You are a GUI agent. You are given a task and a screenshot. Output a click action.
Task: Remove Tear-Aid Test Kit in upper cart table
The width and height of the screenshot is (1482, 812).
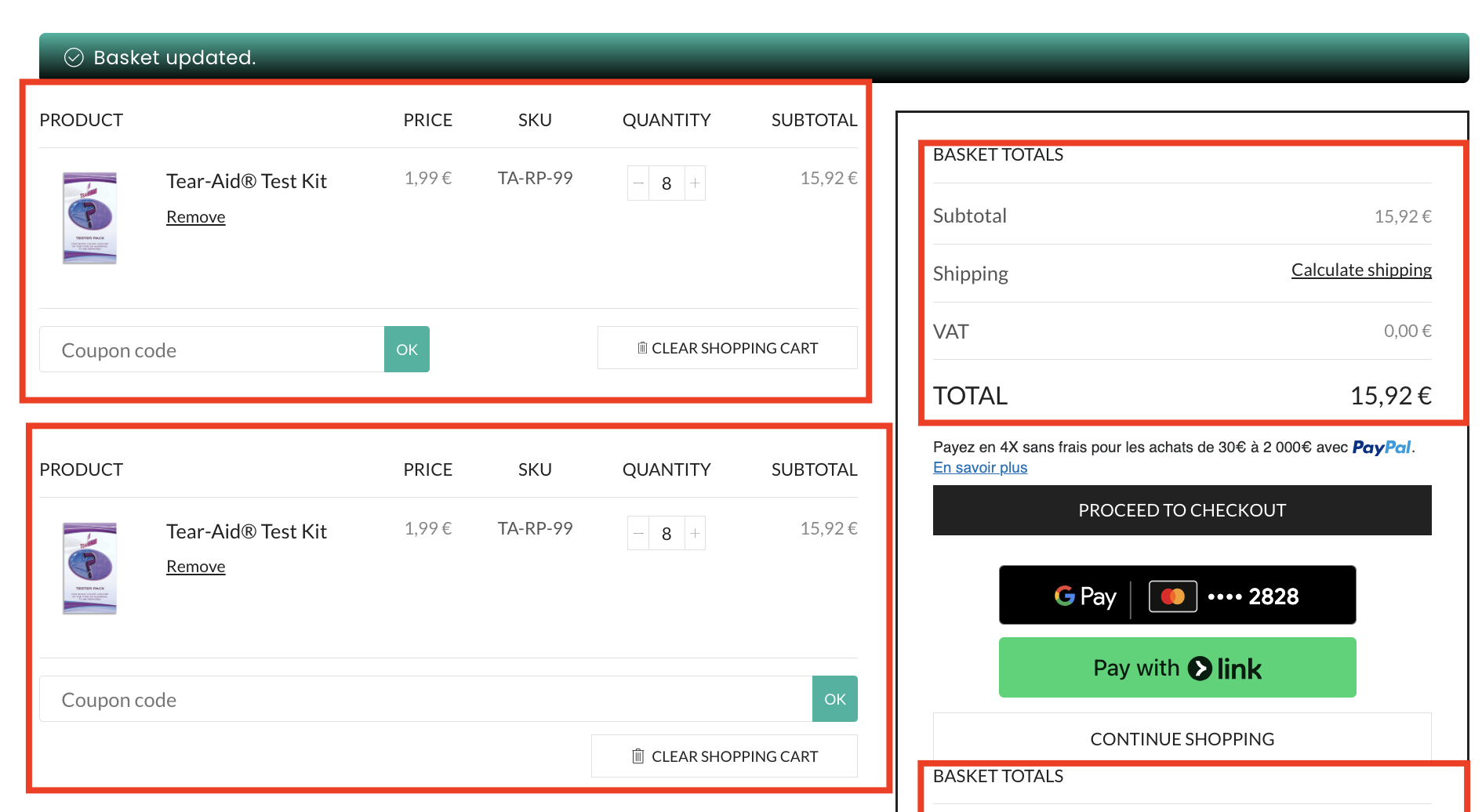[196, 217]
